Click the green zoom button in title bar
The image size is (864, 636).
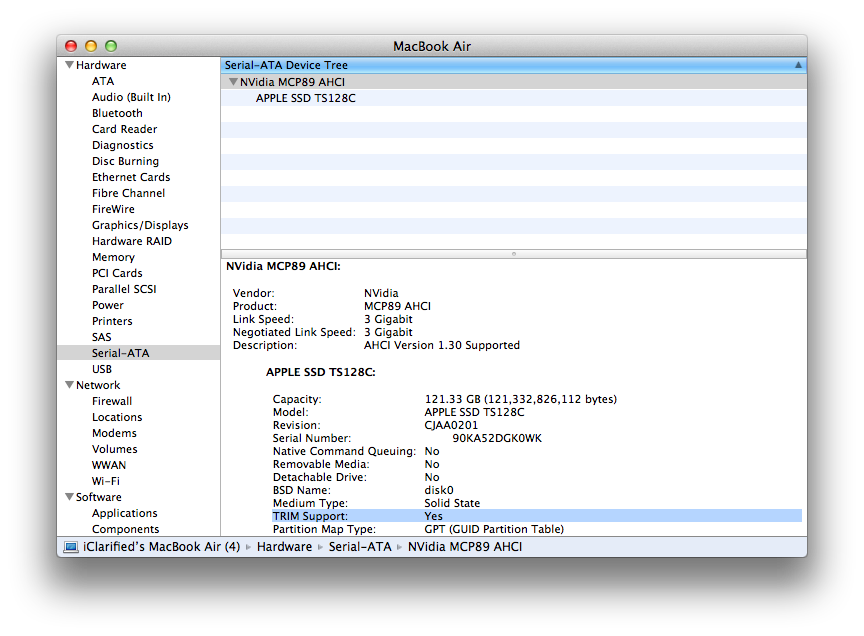pos(111,46)
